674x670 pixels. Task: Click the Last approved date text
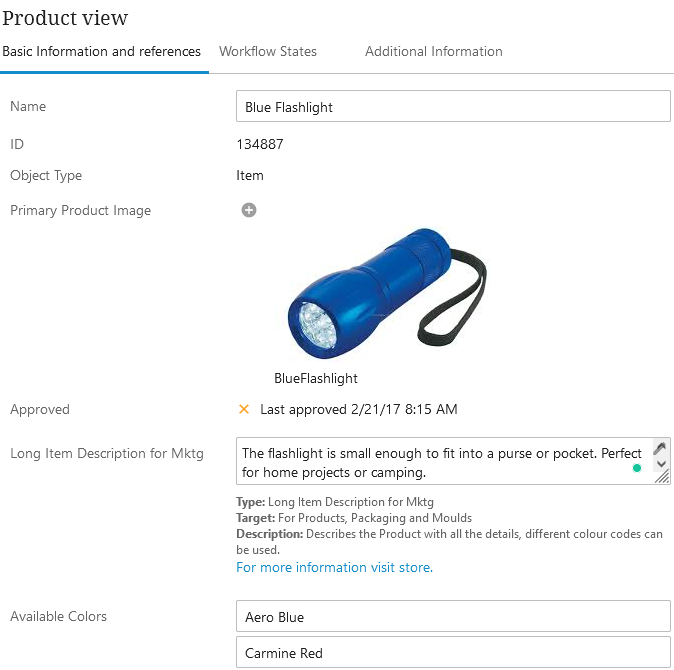tap(358, 409)
